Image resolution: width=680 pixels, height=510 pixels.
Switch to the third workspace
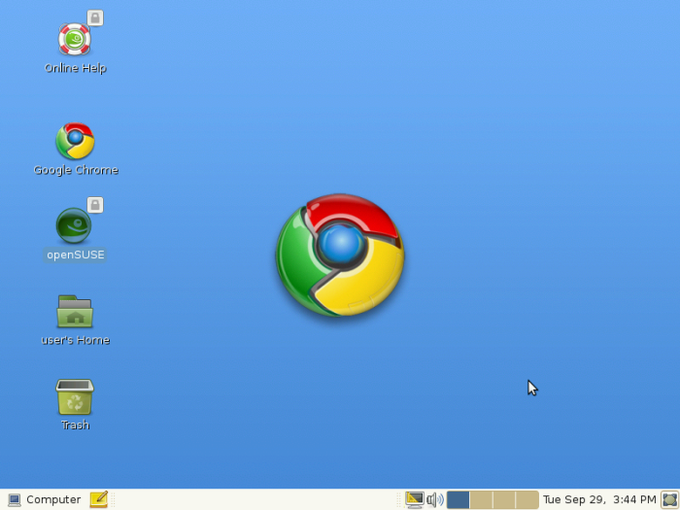coord(504,500)
